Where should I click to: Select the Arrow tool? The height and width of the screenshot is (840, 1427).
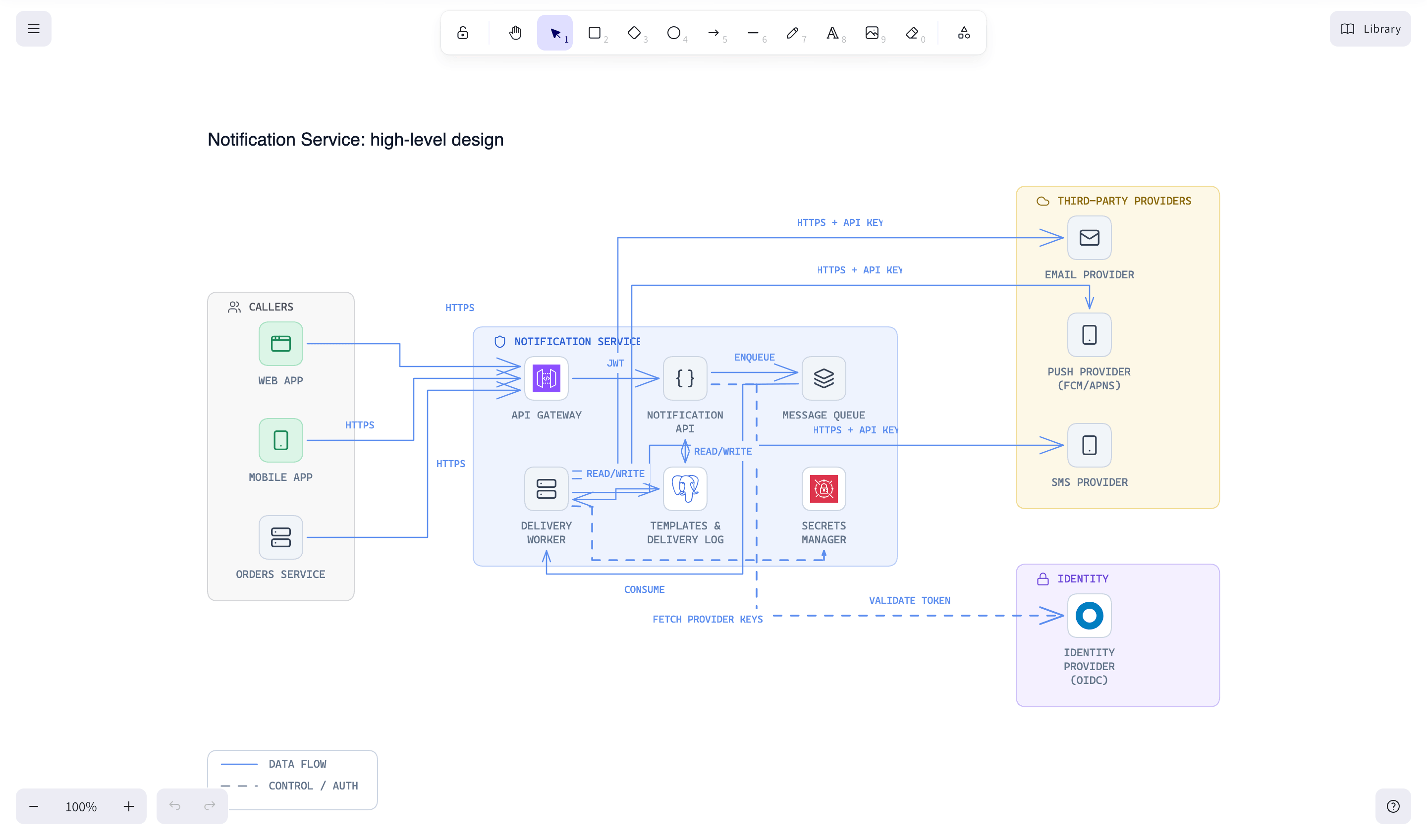(x=713, y=33)
